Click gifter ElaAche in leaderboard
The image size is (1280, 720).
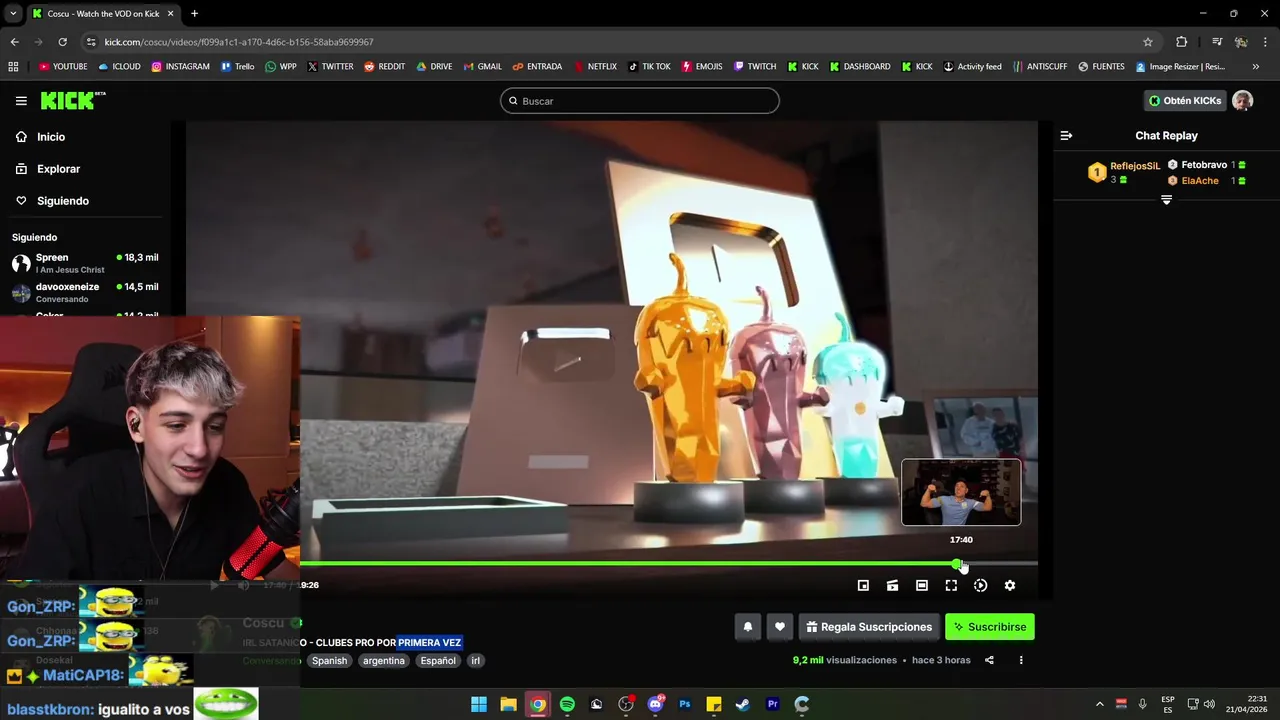pos(1200,181)
